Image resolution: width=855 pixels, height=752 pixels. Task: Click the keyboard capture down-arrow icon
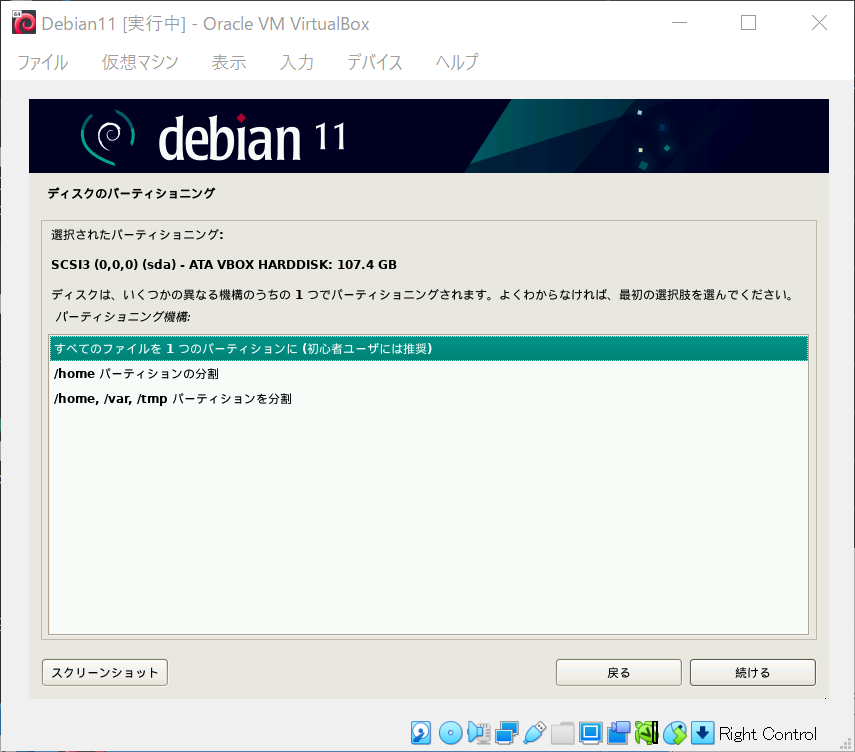703,733
